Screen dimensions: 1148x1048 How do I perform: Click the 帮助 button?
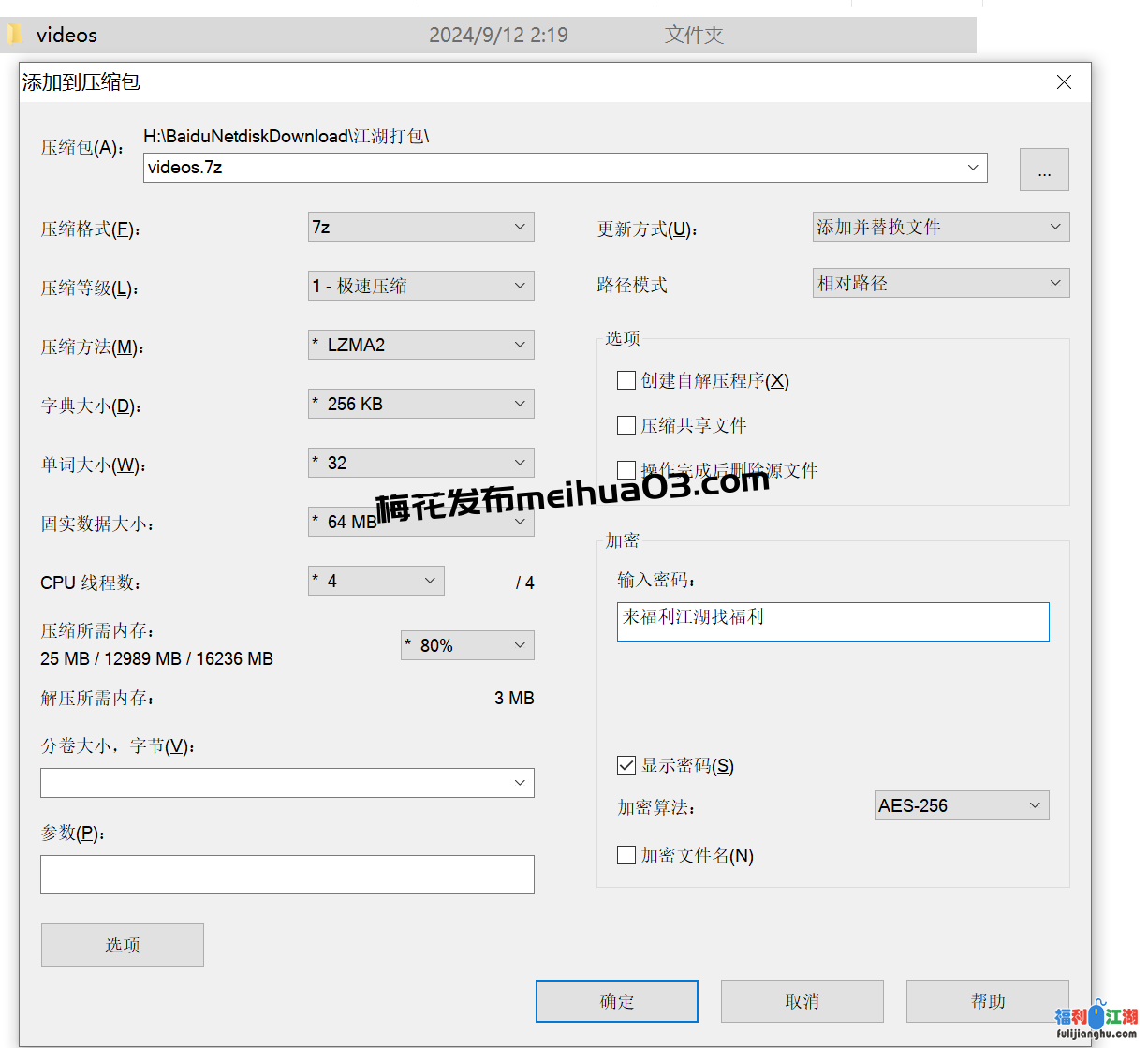coord(988,1001)
